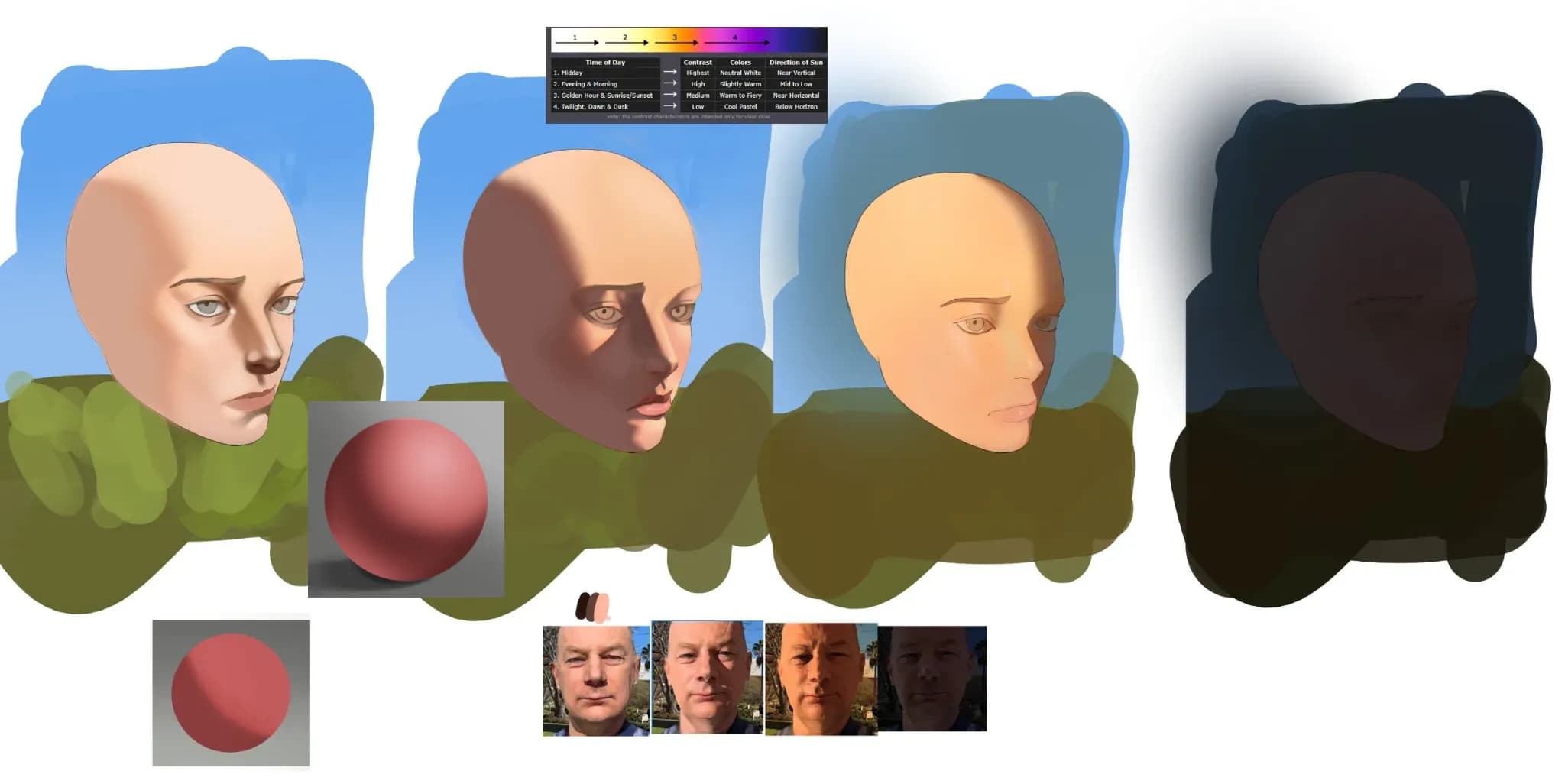1565x784 pixels.
Task: Click the 'Cool Pastel' cell
Action: [740, 107]
